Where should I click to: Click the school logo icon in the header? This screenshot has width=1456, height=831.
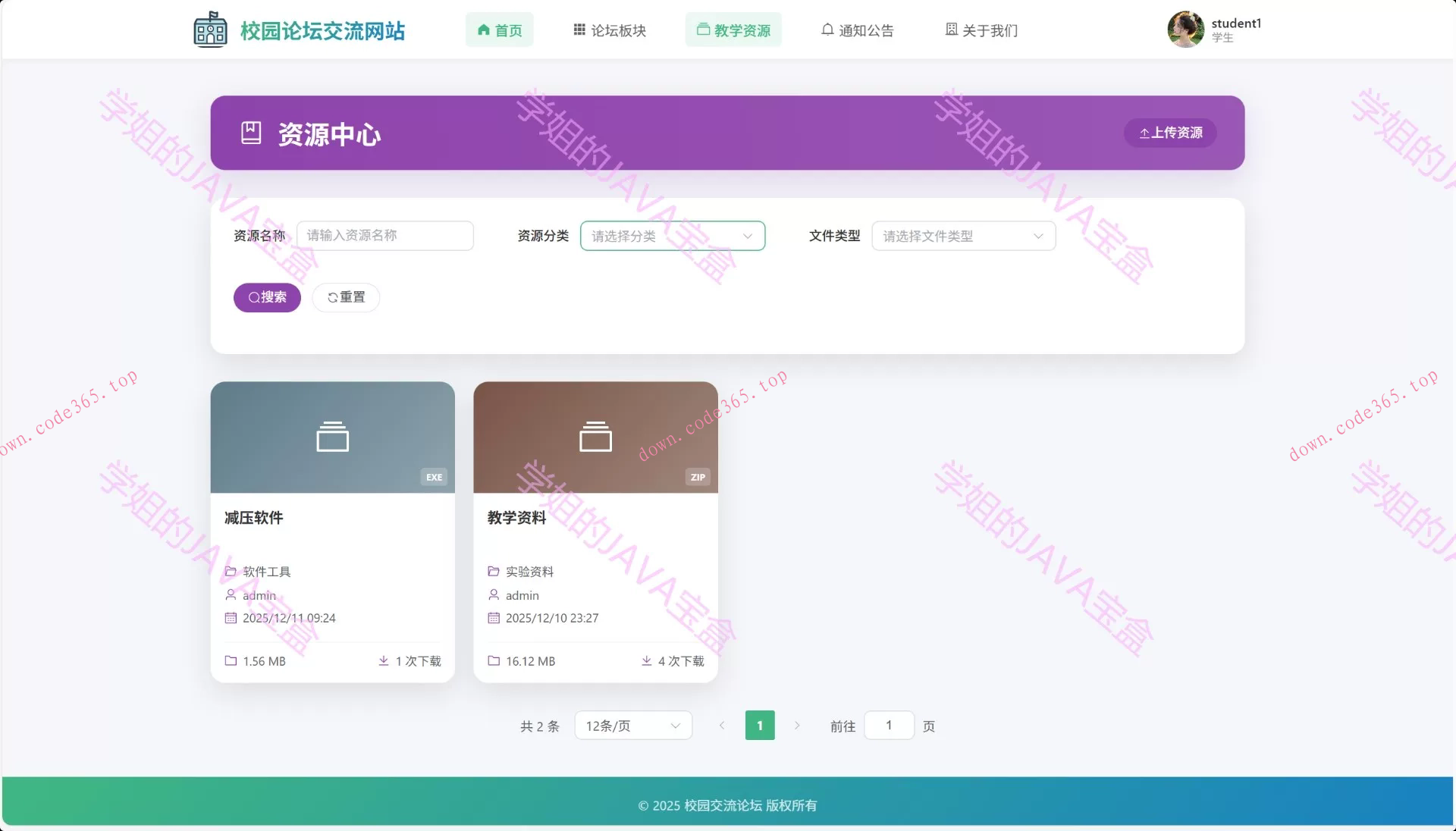pos(210,29)
